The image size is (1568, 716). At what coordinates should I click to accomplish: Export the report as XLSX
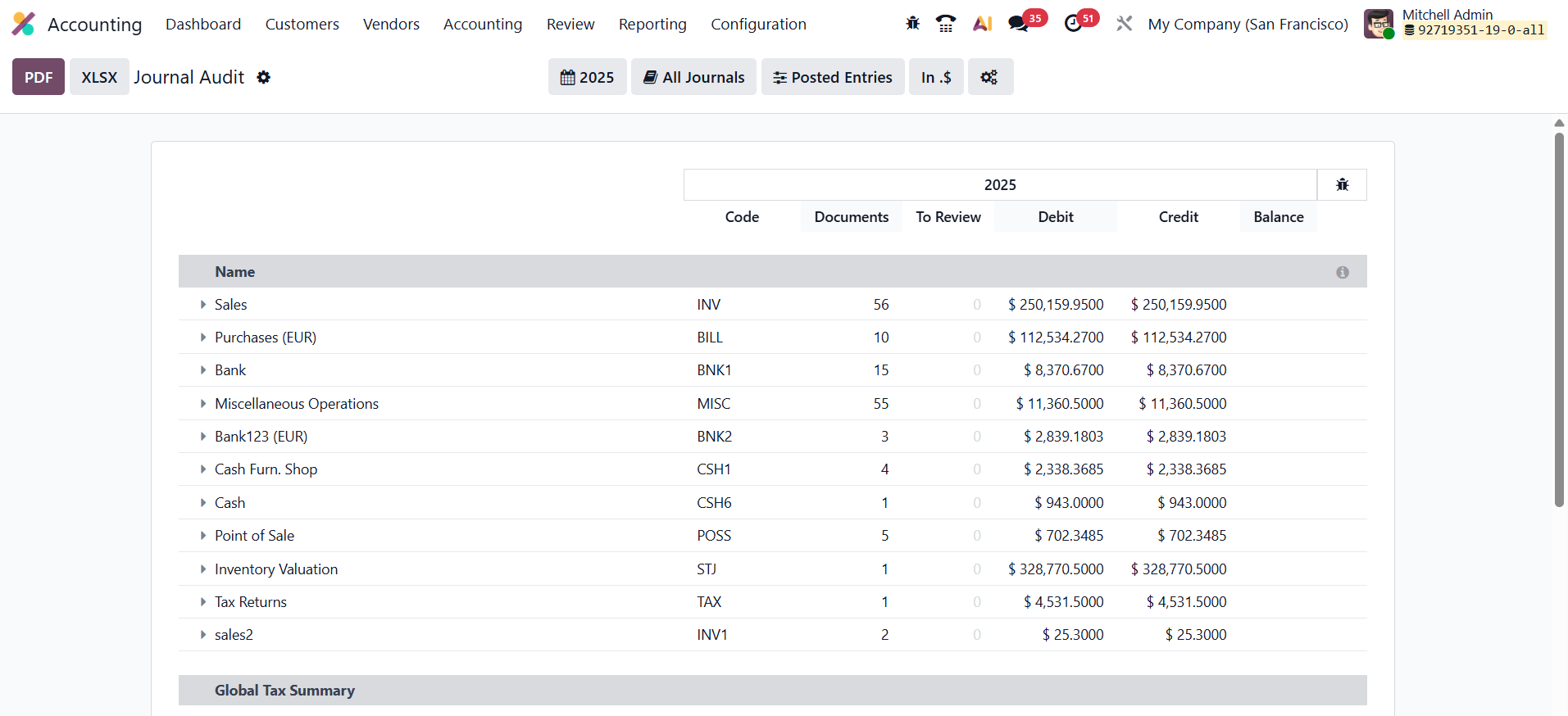click(x=99, y=77)
